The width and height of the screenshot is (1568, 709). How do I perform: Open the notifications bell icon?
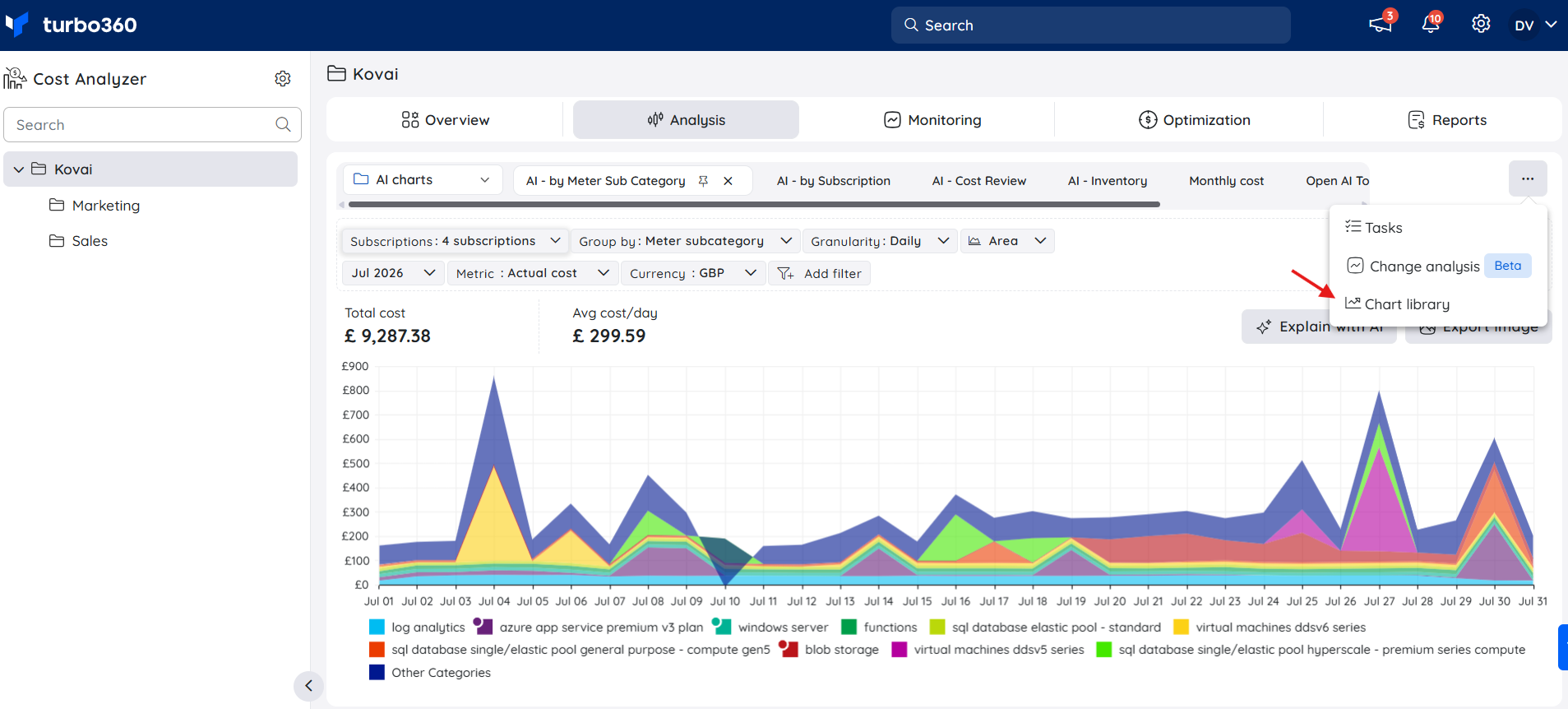pyautogui.click(x=1431, y=24)
